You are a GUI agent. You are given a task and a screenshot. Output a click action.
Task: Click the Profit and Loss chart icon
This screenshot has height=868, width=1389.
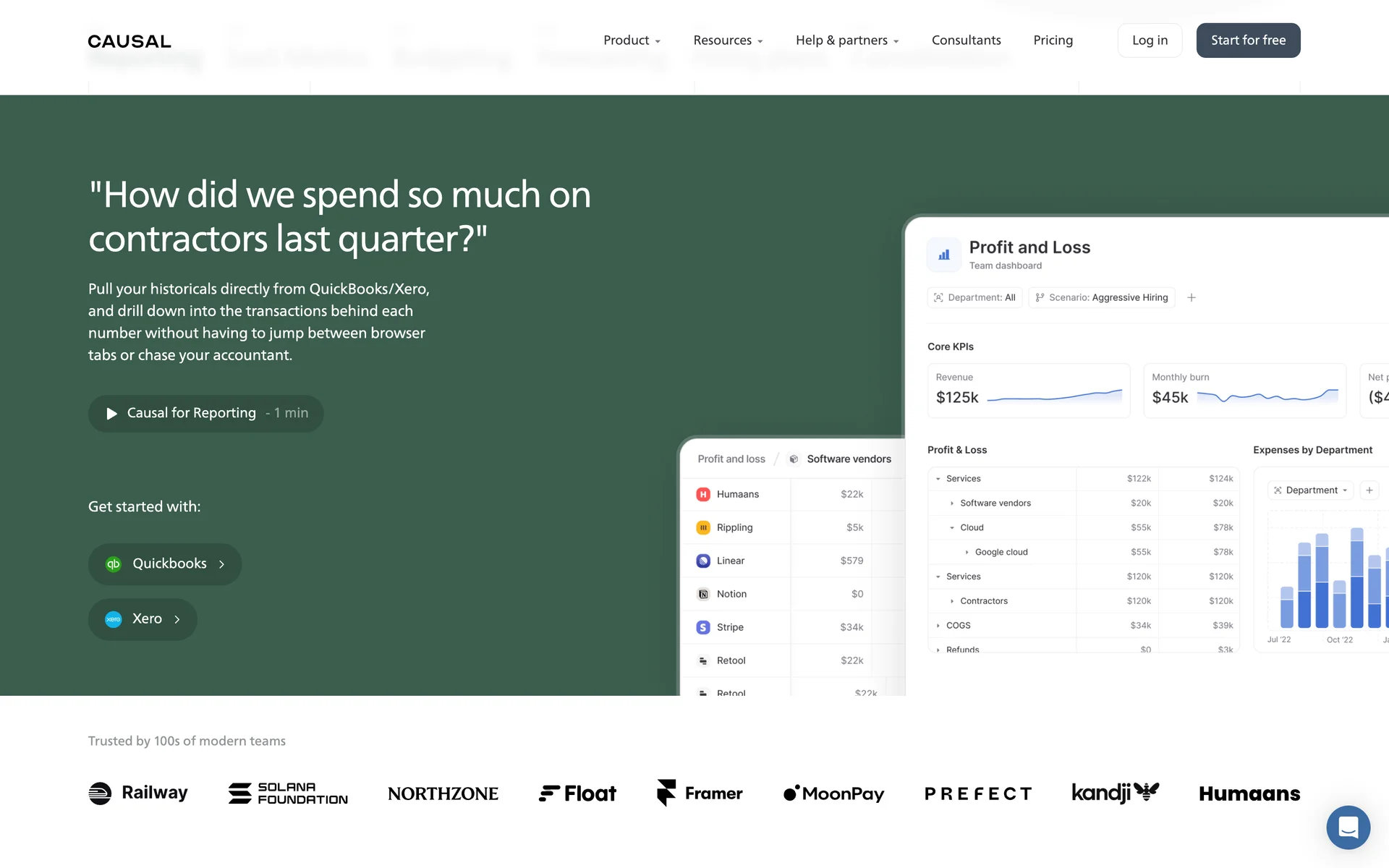(x=944, y=255)
